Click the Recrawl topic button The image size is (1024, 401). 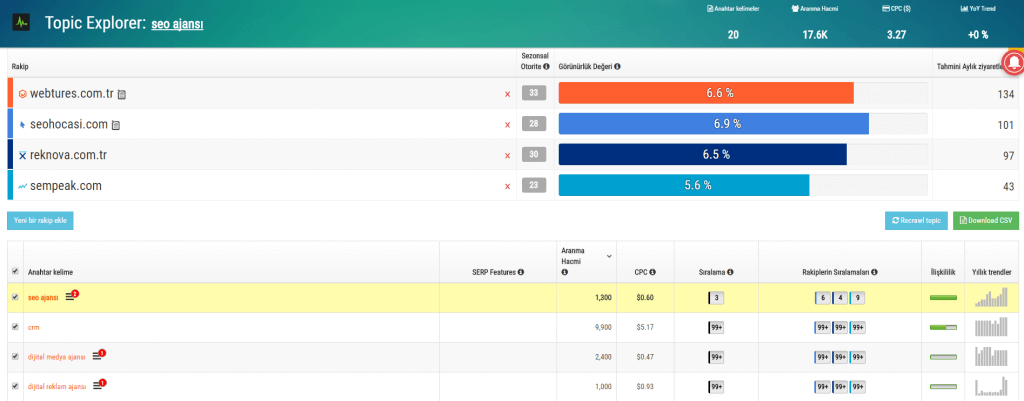tap(916, 221)
